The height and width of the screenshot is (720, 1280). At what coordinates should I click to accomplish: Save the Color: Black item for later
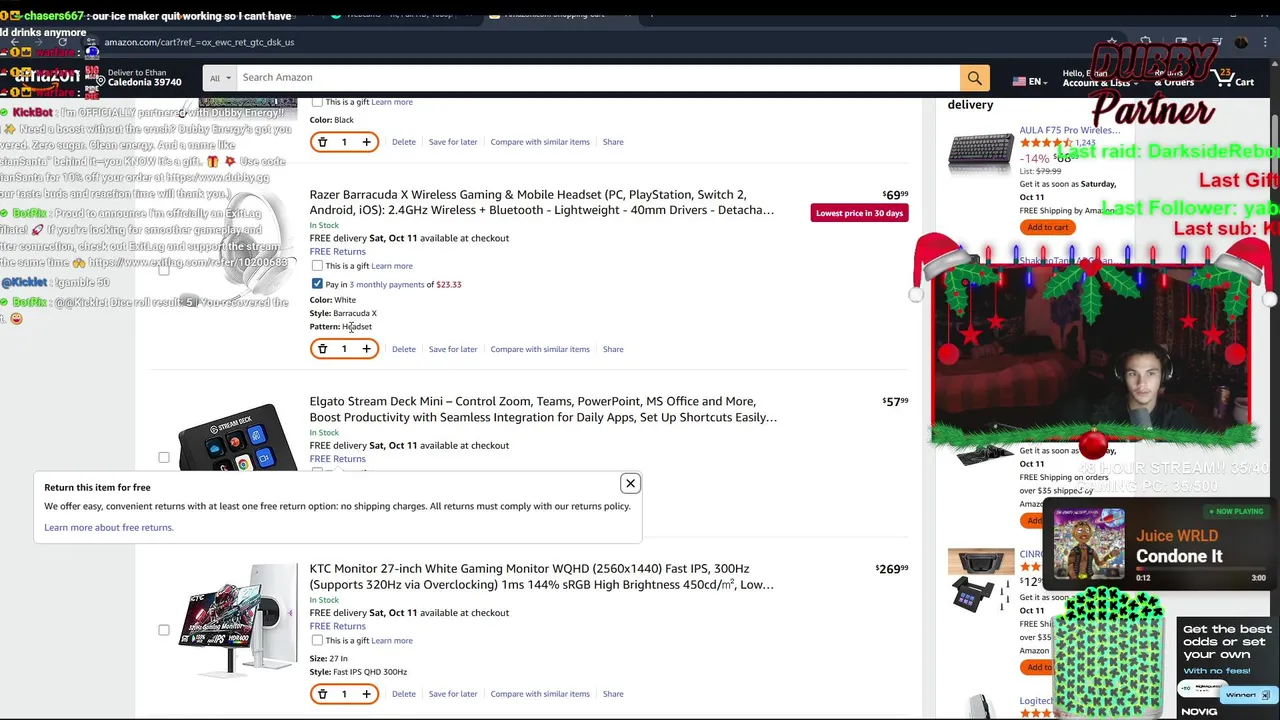tap(453, 142)
